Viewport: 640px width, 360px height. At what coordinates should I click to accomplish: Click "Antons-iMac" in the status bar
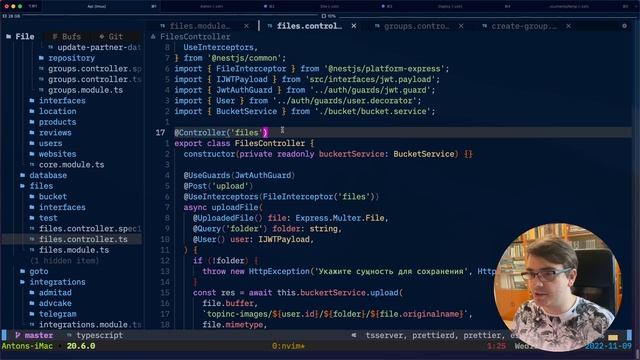coord(27,346)
